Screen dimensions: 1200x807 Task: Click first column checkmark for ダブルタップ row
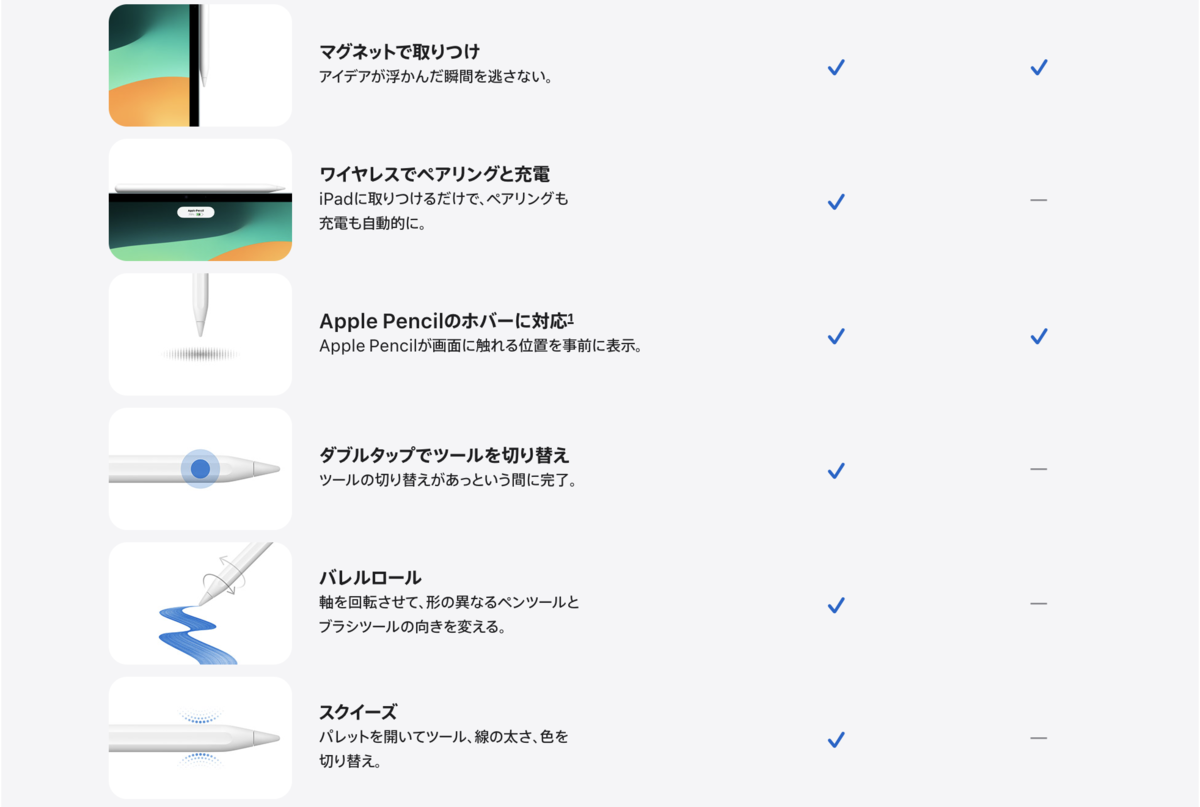tap(836, 470)
